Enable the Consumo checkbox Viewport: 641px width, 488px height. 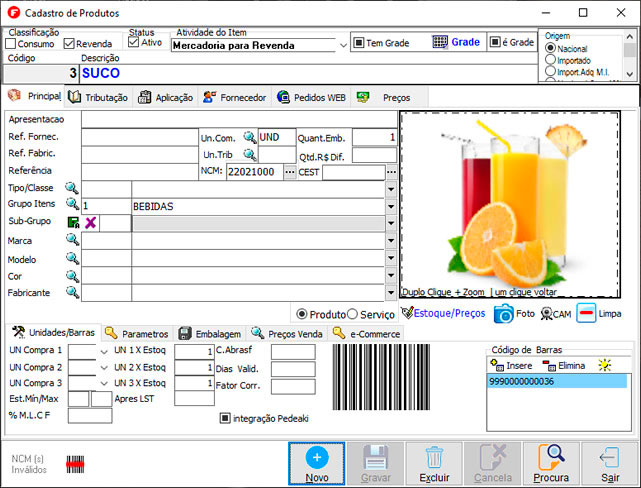coord(11,44)
